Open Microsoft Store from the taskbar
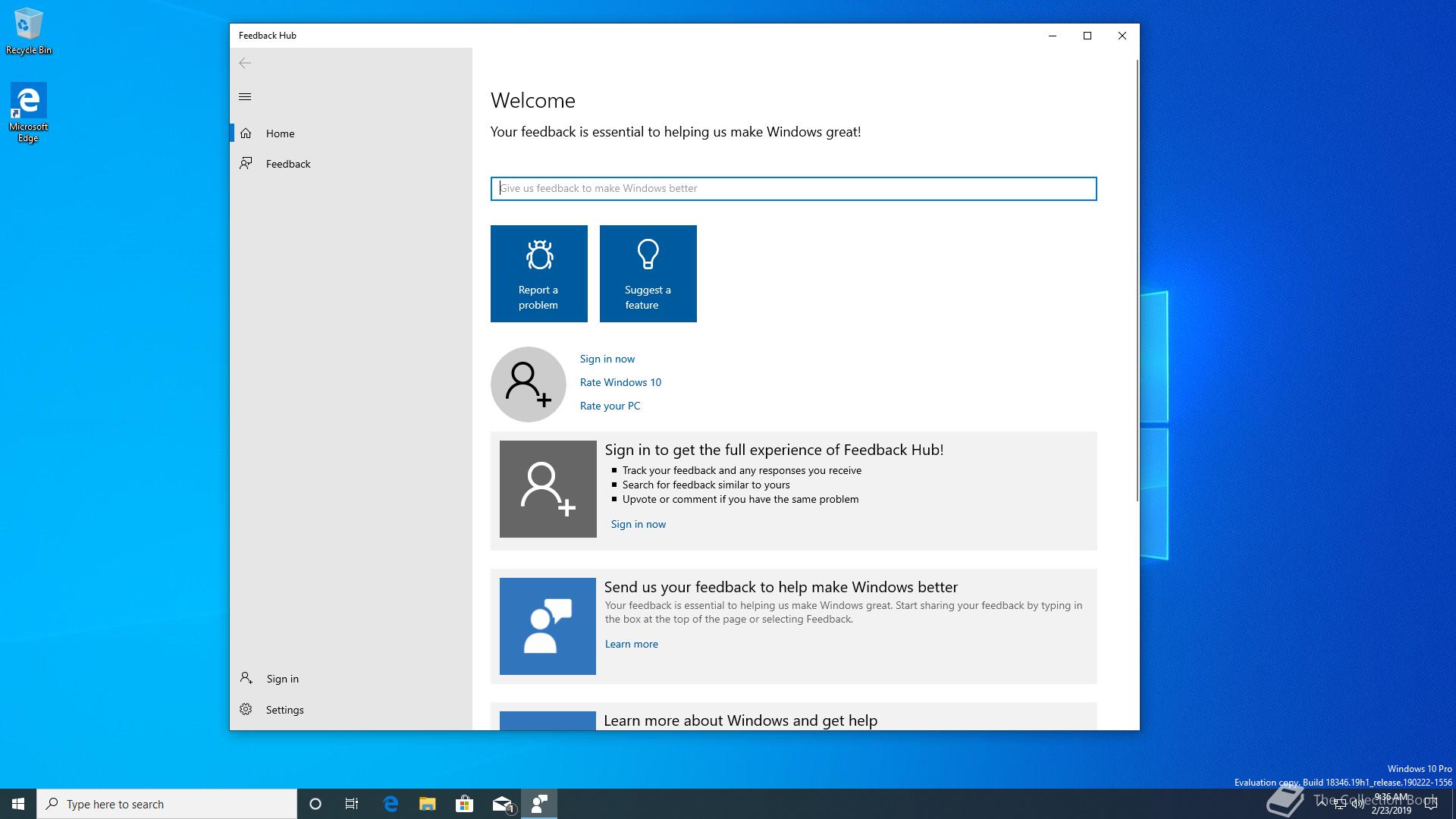This screenshot has height=819, width=1456. [464, 804]
